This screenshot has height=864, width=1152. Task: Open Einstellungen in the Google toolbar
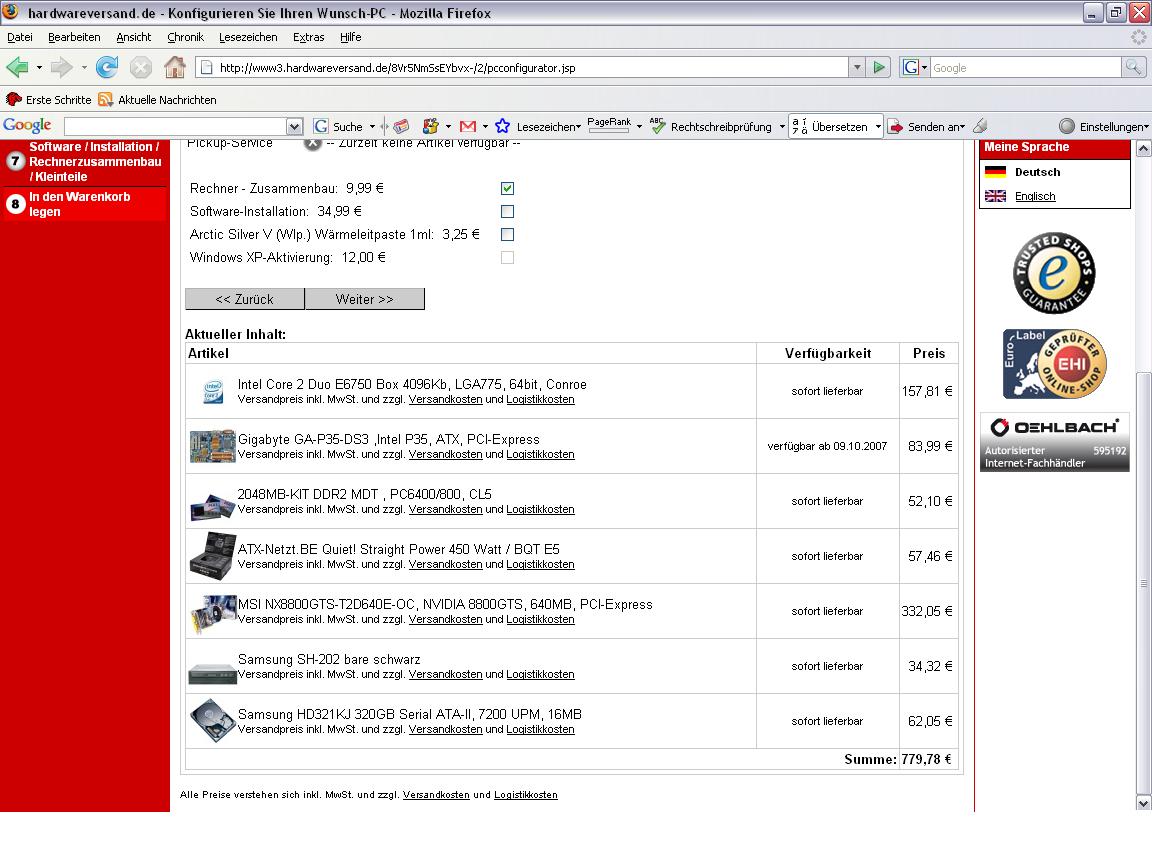tap(1104, 126)
